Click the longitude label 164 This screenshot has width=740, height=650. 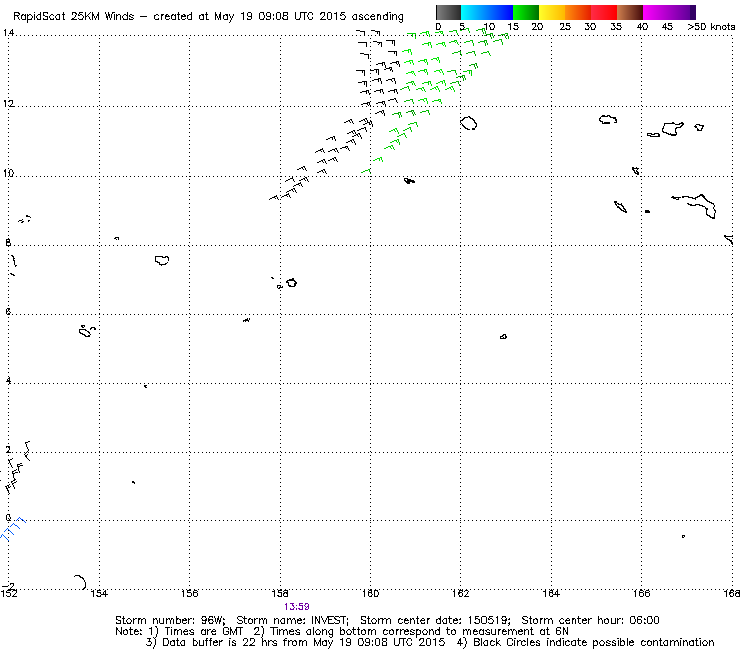click(551, 593)
